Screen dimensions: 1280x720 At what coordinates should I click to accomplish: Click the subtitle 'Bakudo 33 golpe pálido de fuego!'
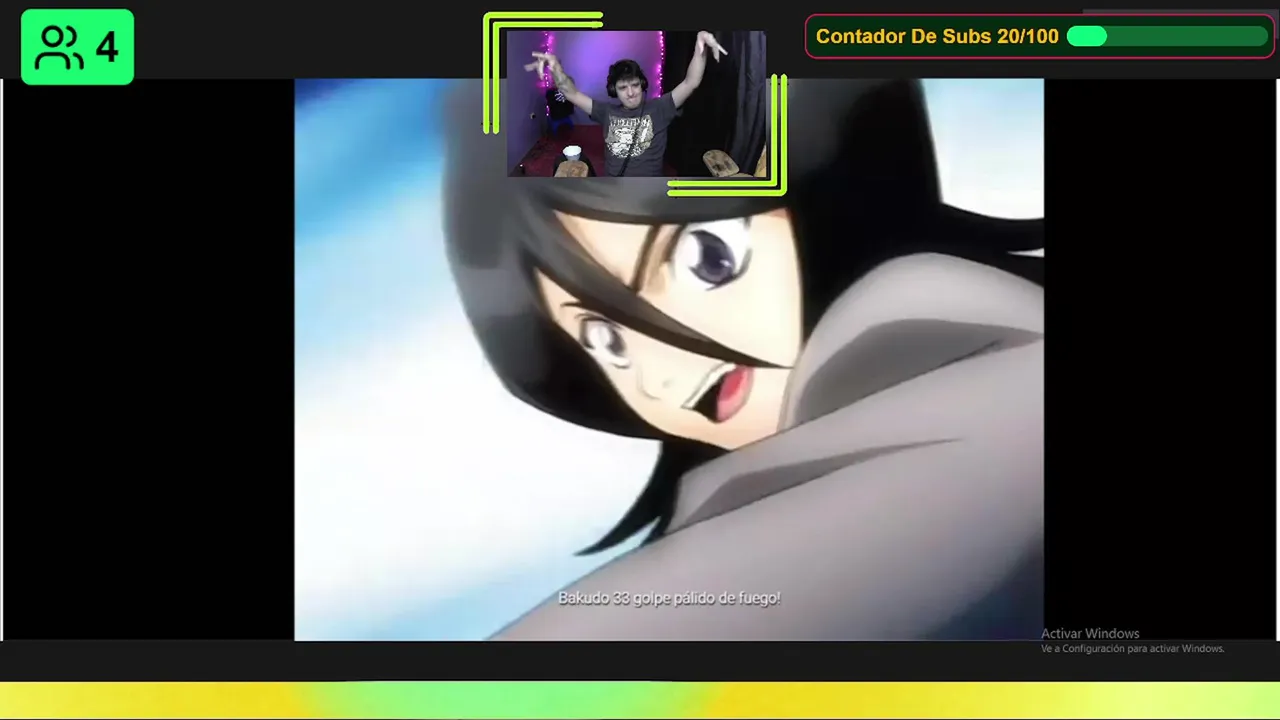click(669, 598)
